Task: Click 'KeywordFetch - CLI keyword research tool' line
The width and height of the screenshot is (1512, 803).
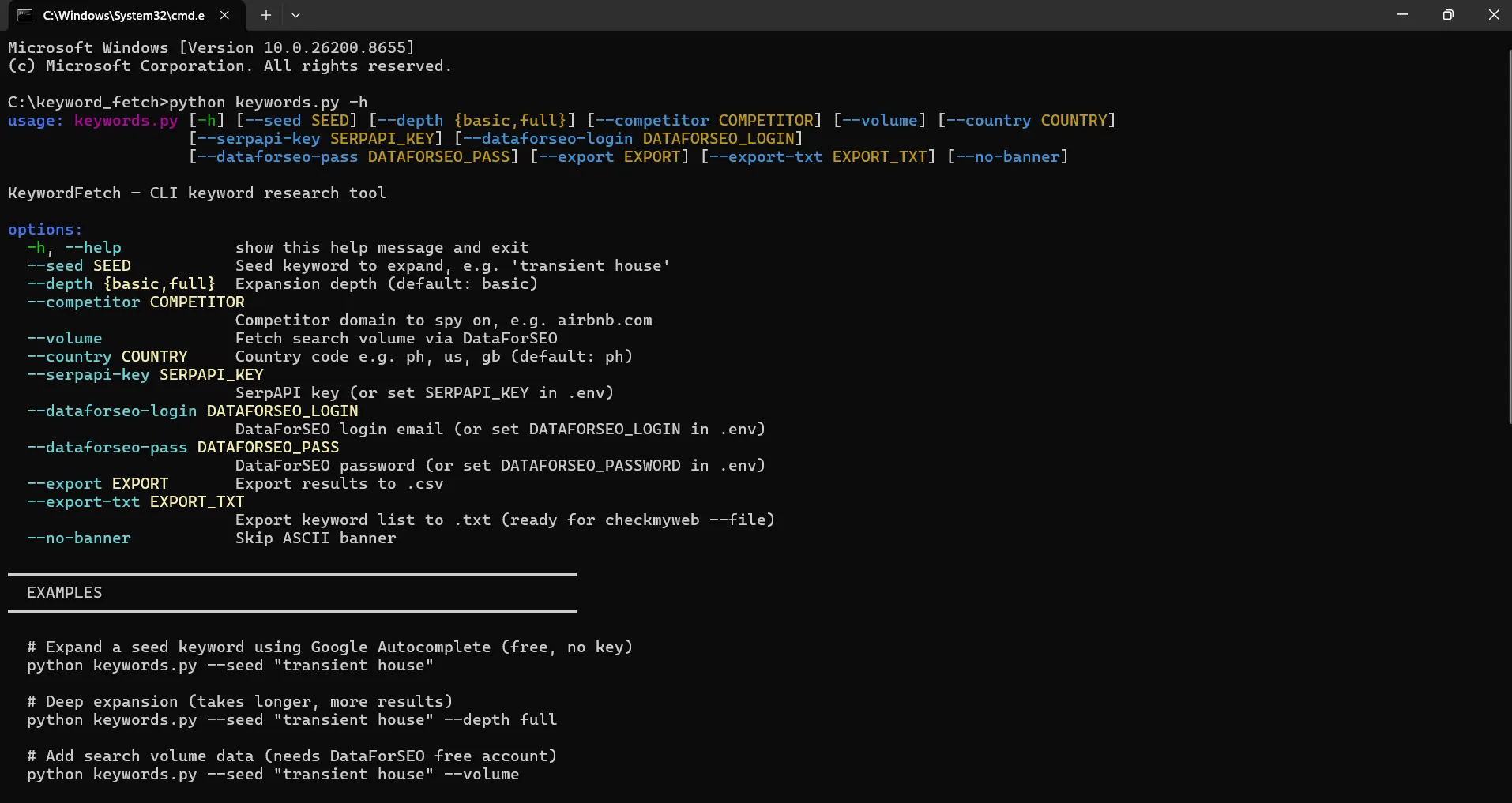Action: point(197,193)
